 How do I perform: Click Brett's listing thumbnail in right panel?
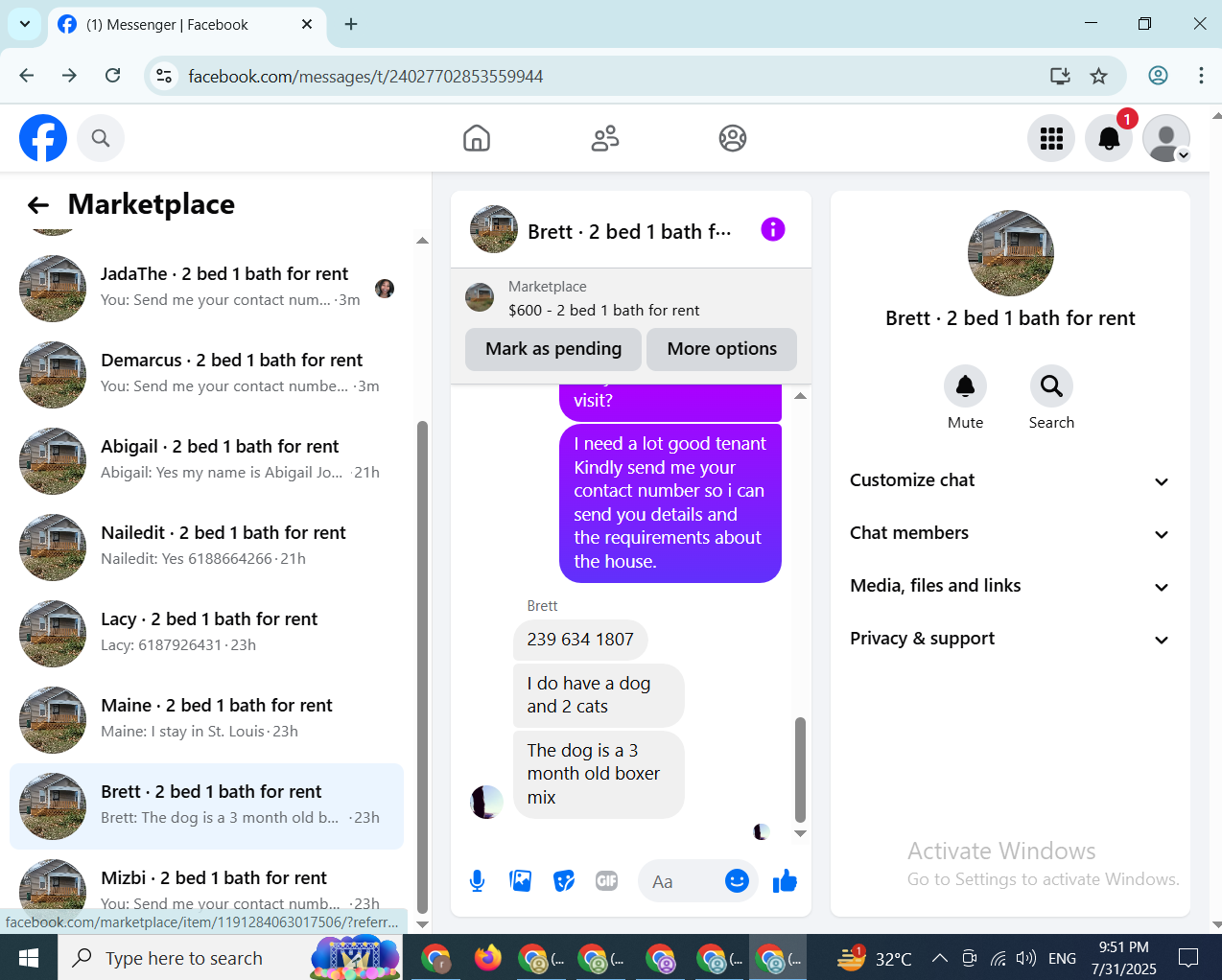(x=1011, y=253)
